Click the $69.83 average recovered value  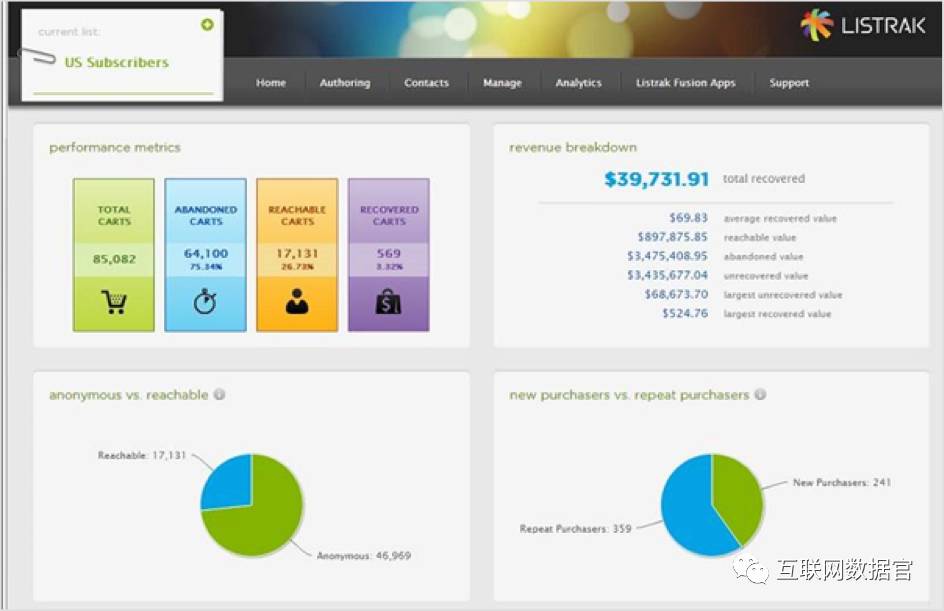point(688,218)
